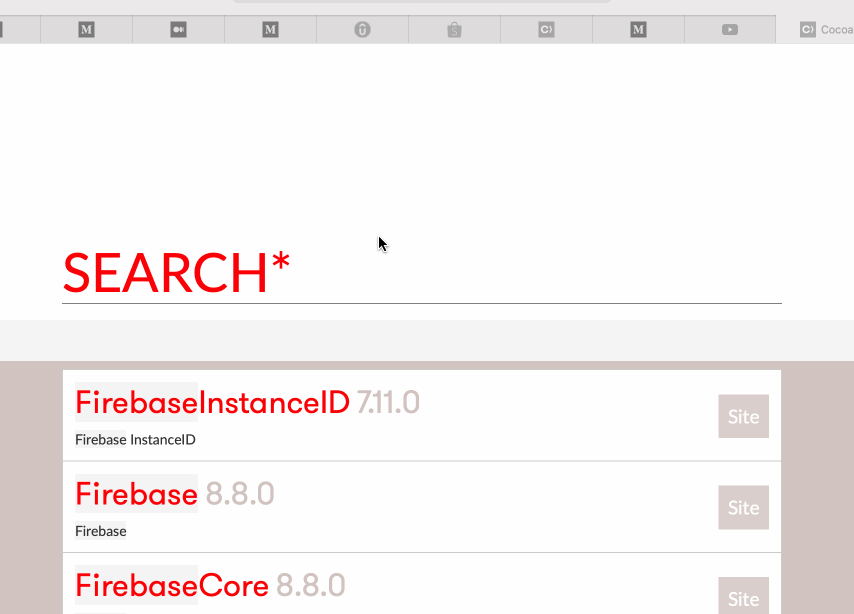Open the tab with the camera dots icon
This screenshot has height=614, width=854.
pyautogui.click(x=178, y=30)
